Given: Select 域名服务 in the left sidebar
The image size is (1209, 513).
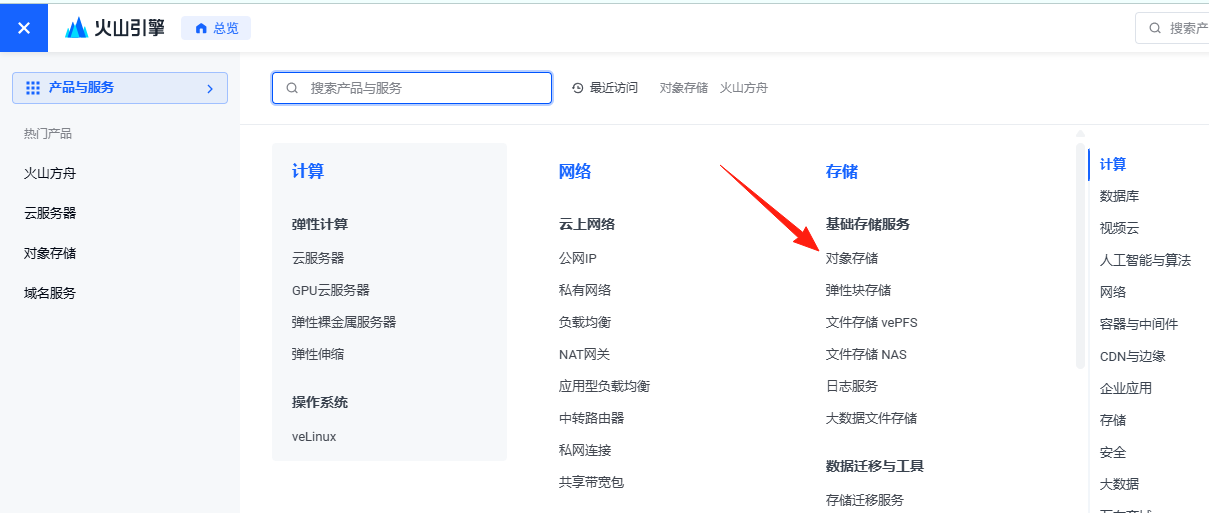Looking at the screenshot, I should (50, 293).
